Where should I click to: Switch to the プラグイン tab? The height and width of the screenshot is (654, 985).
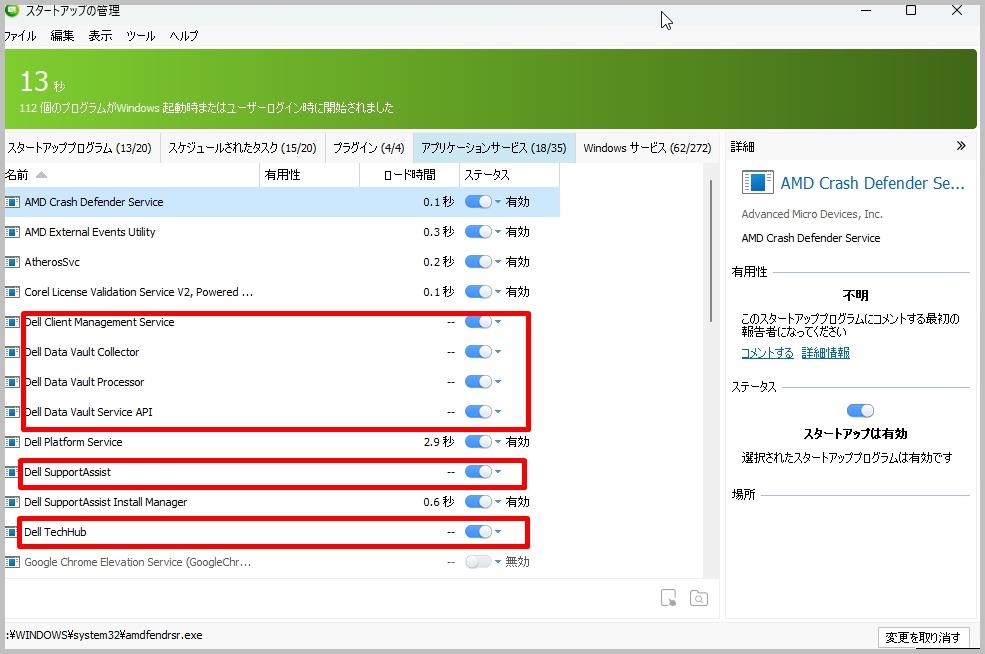click(x=369, y=148)
